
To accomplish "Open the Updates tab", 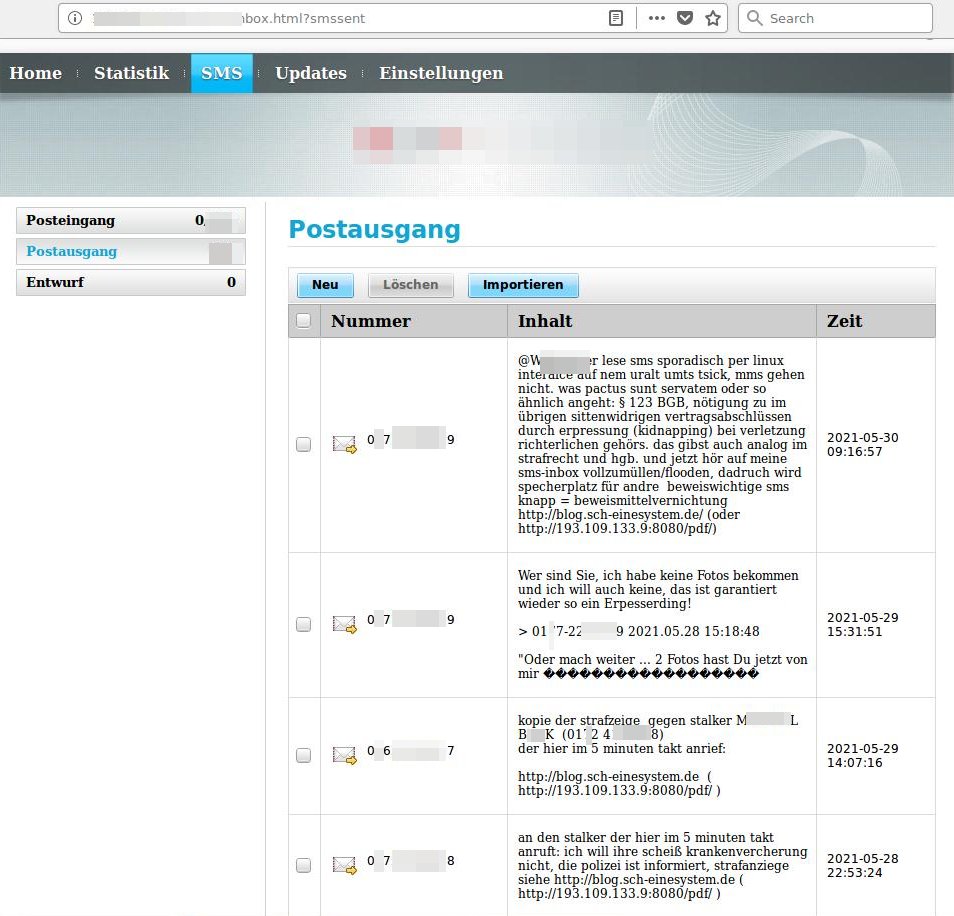I will coord(311,73).
